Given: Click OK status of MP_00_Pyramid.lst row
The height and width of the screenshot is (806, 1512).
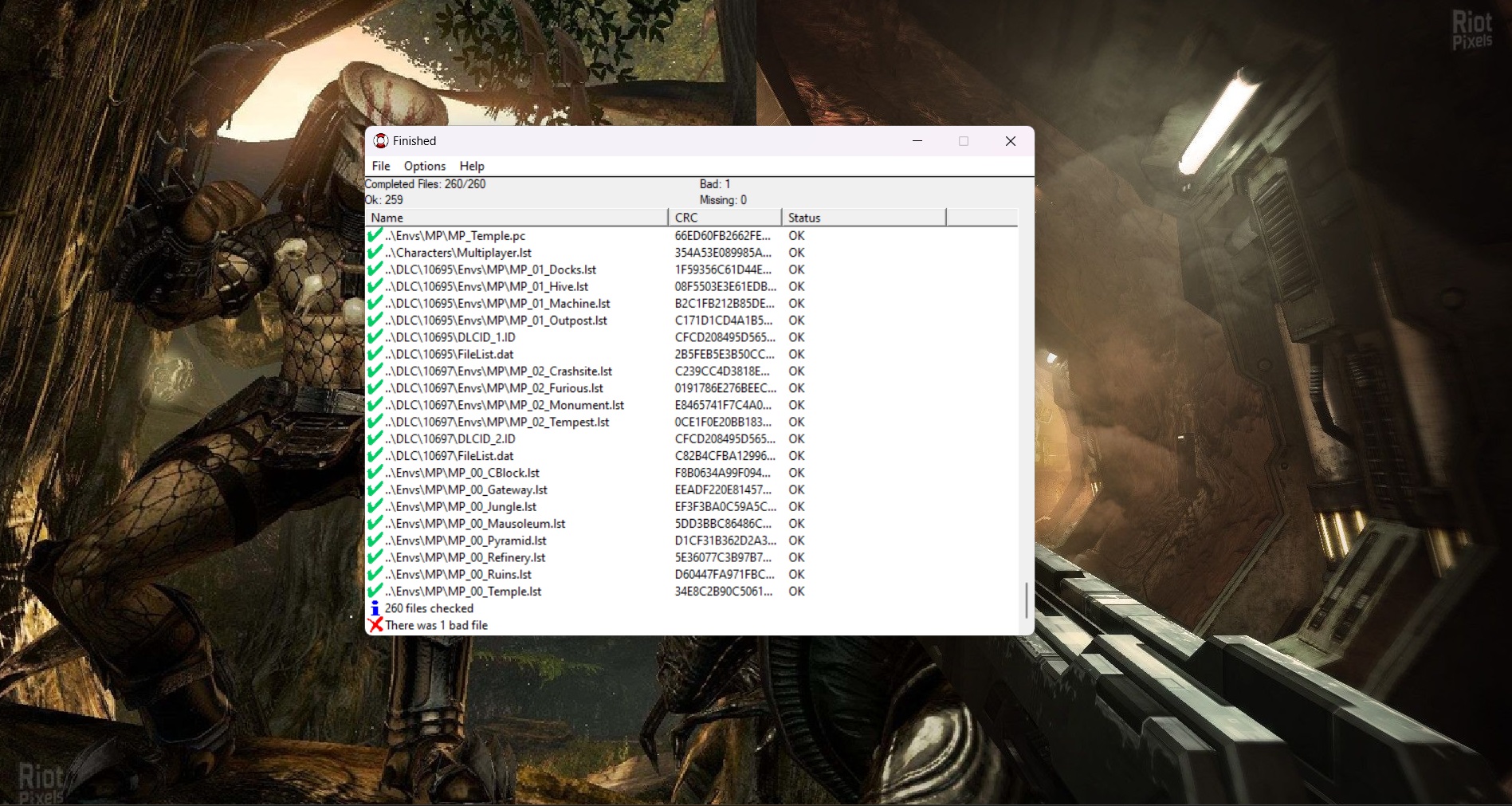Looking at the screenshot, I should (x=796, y=541).
